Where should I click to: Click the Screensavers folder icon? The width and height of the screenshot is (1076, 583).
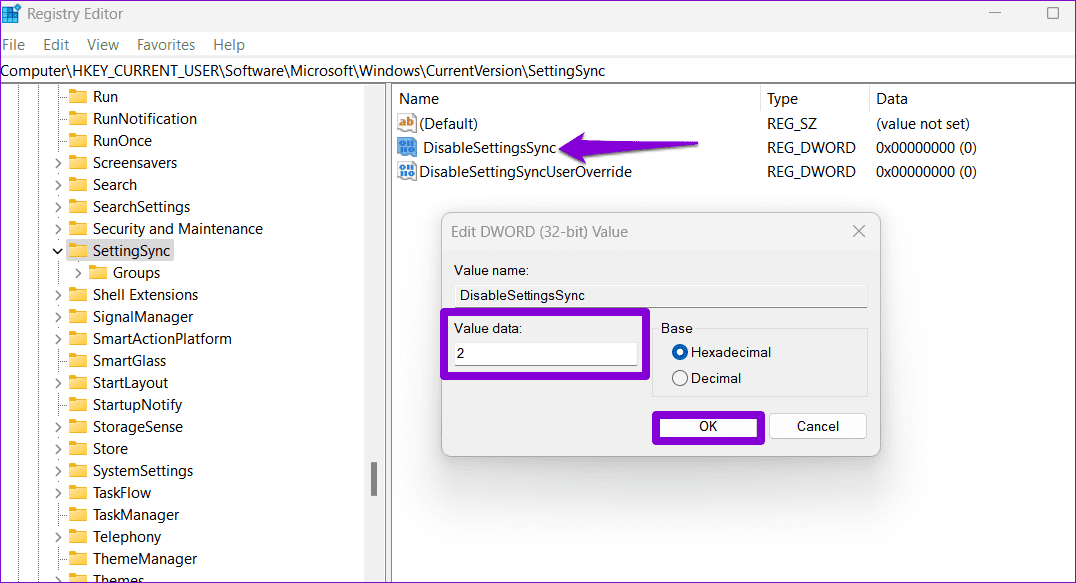tap(78, 163)
